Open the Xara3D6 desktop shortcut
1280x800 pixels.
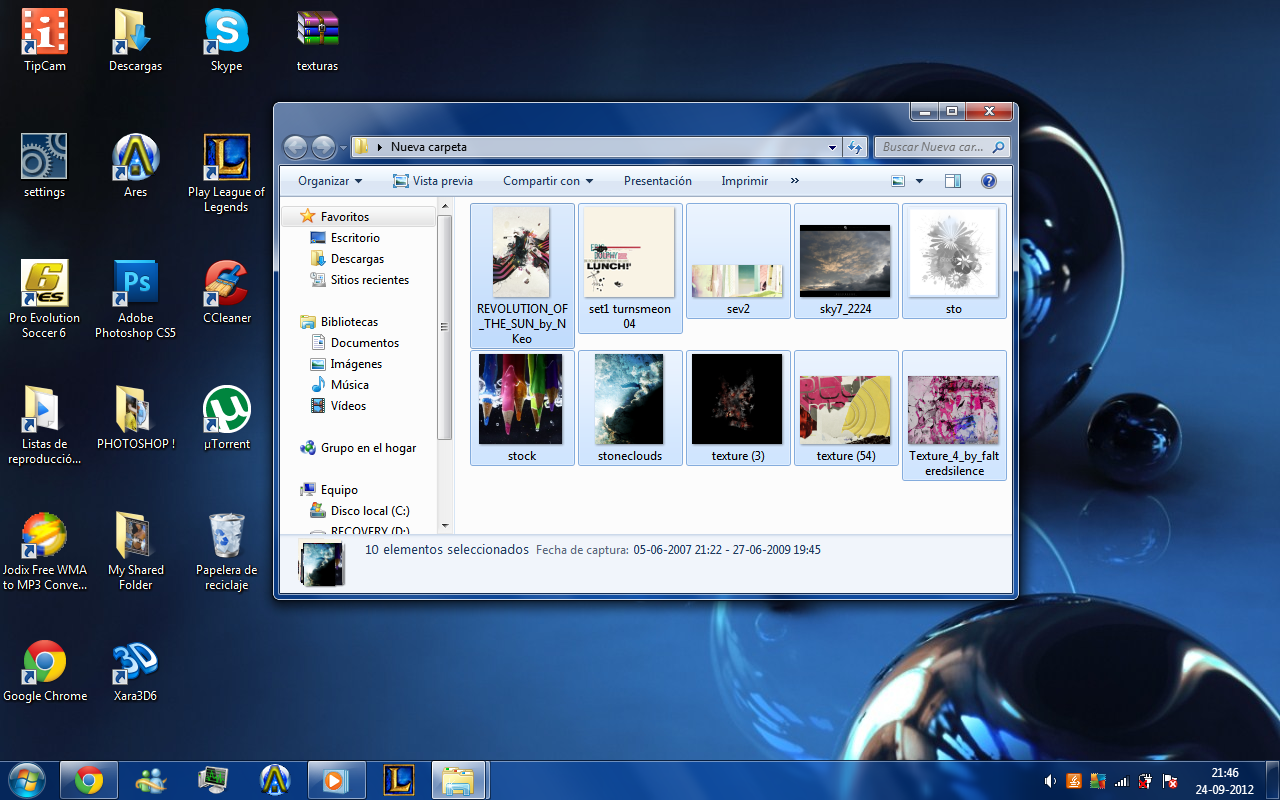tap(136, 670)
